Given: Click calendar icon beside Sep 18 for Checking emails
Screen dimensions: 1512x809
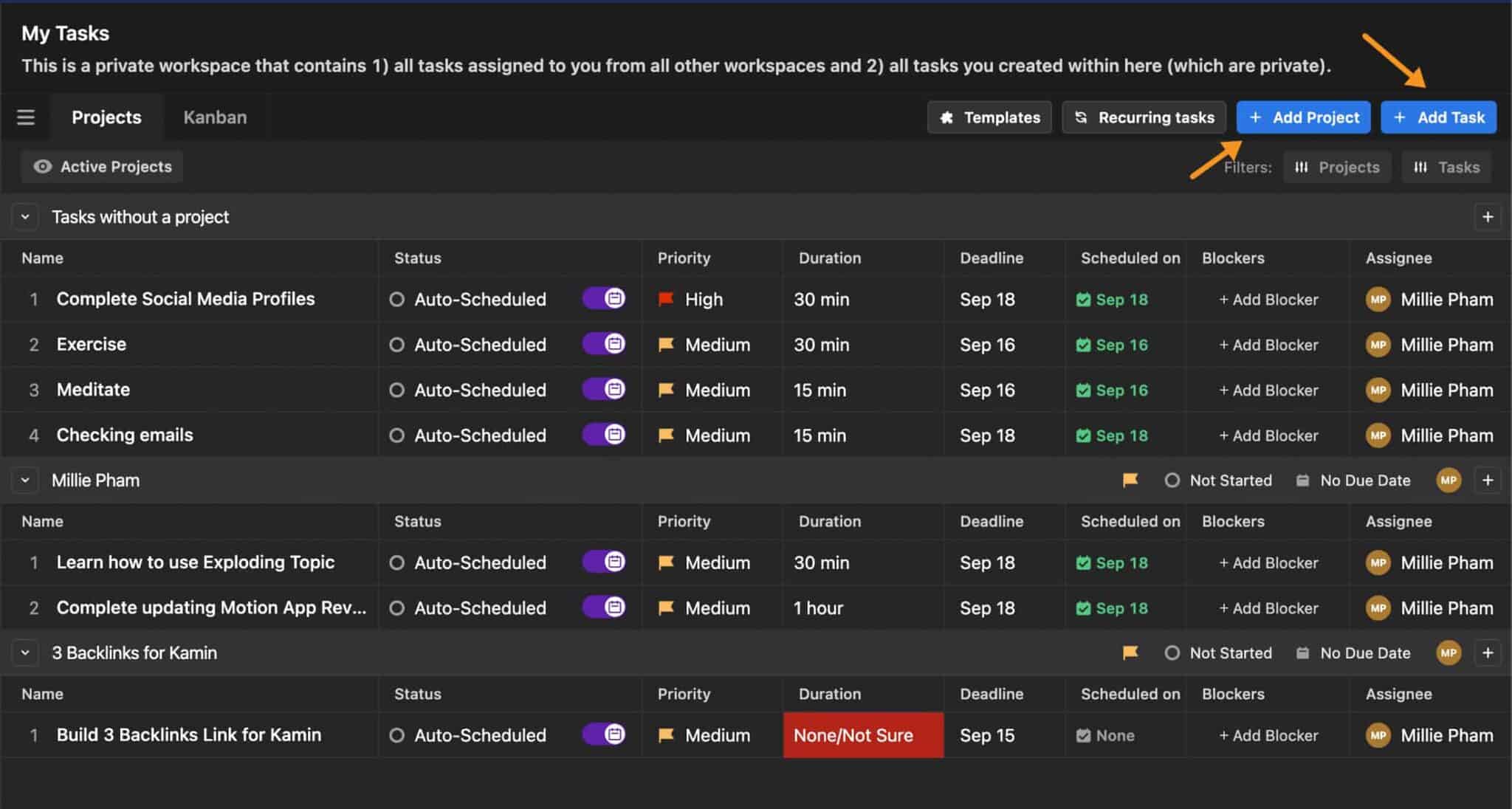Looking at the screenshot, I should coord(1083,436).
